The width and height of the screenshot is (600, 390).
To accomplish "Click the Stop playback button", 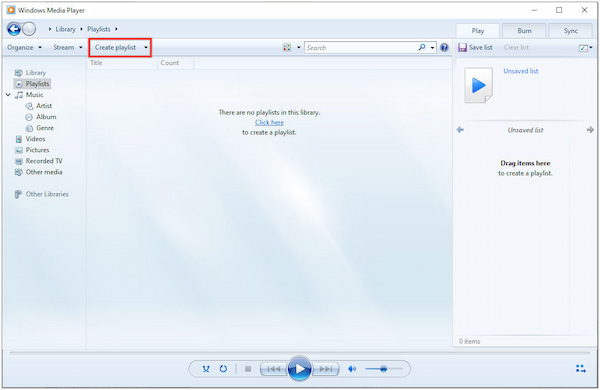I will click(x=248, y=369).
